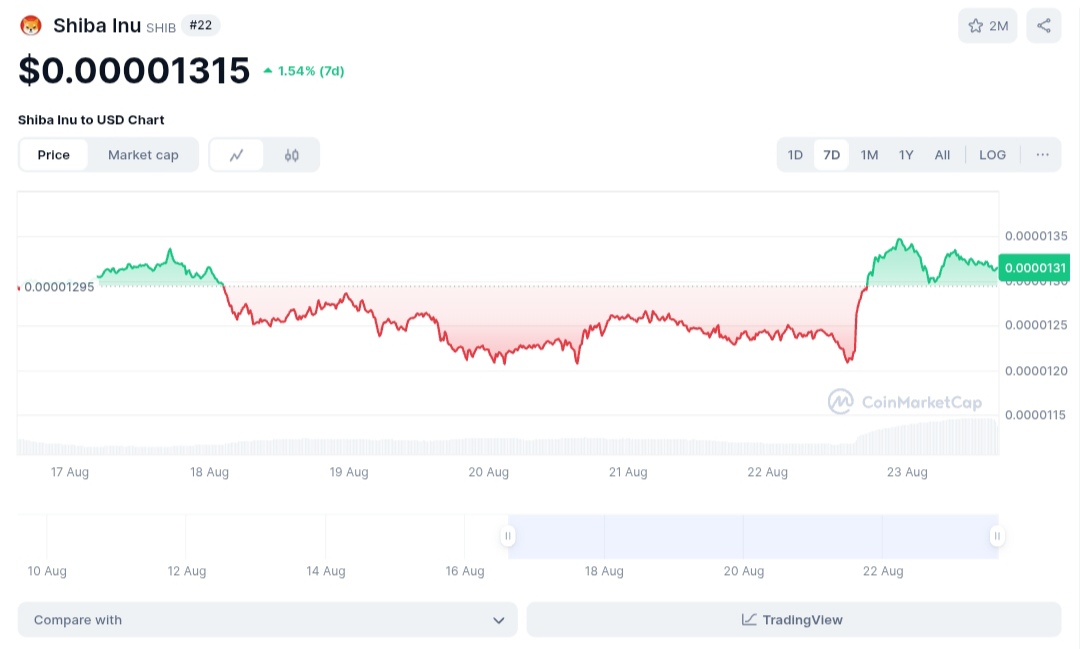Click the Compare with chevron arrow
1080x649 pixels.
498,620
